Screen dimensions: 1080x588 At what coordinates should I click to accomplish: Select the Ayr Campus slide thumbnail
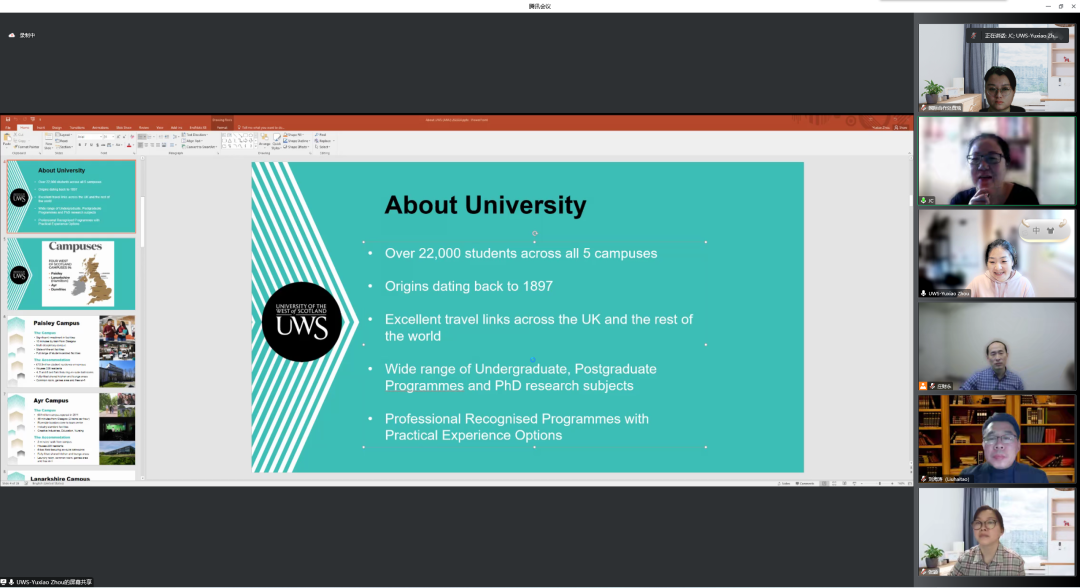71,429
